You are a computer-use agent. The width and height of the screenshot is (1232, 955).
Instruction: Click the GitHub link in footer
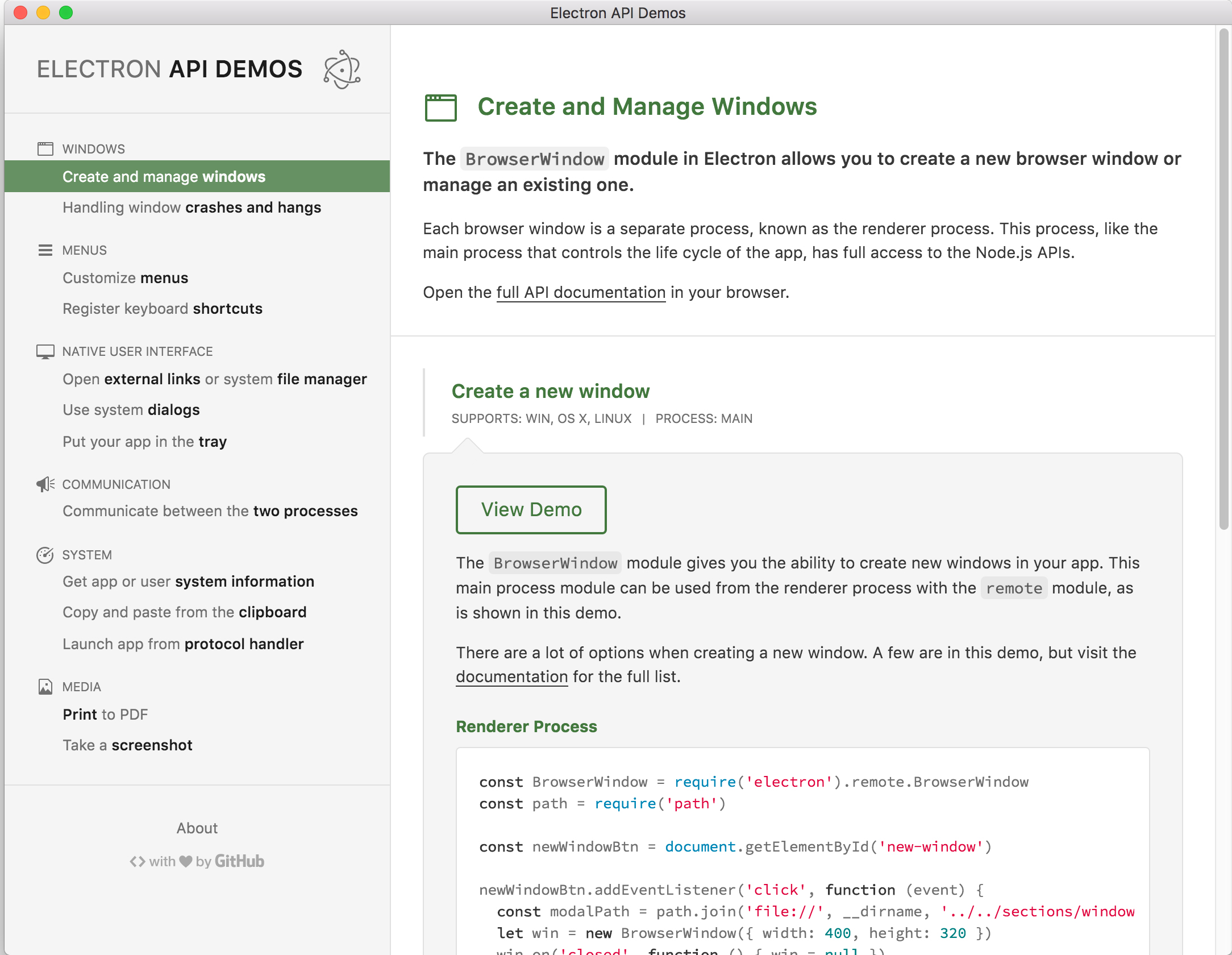[x=239, y=861]
